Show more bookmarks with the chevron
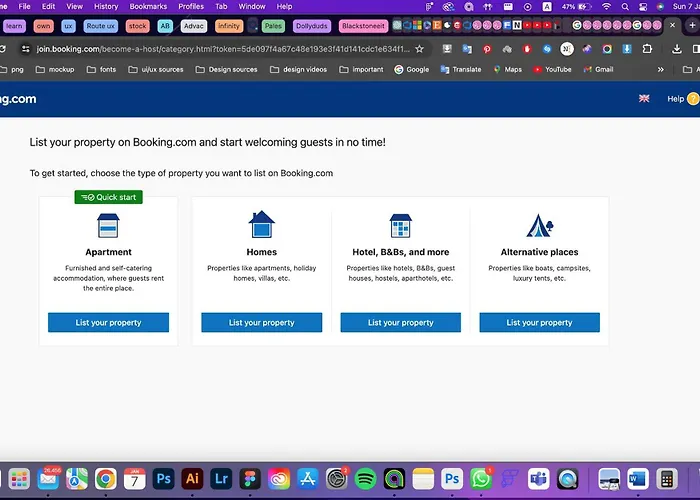700x500 pixels. [661, 70]
